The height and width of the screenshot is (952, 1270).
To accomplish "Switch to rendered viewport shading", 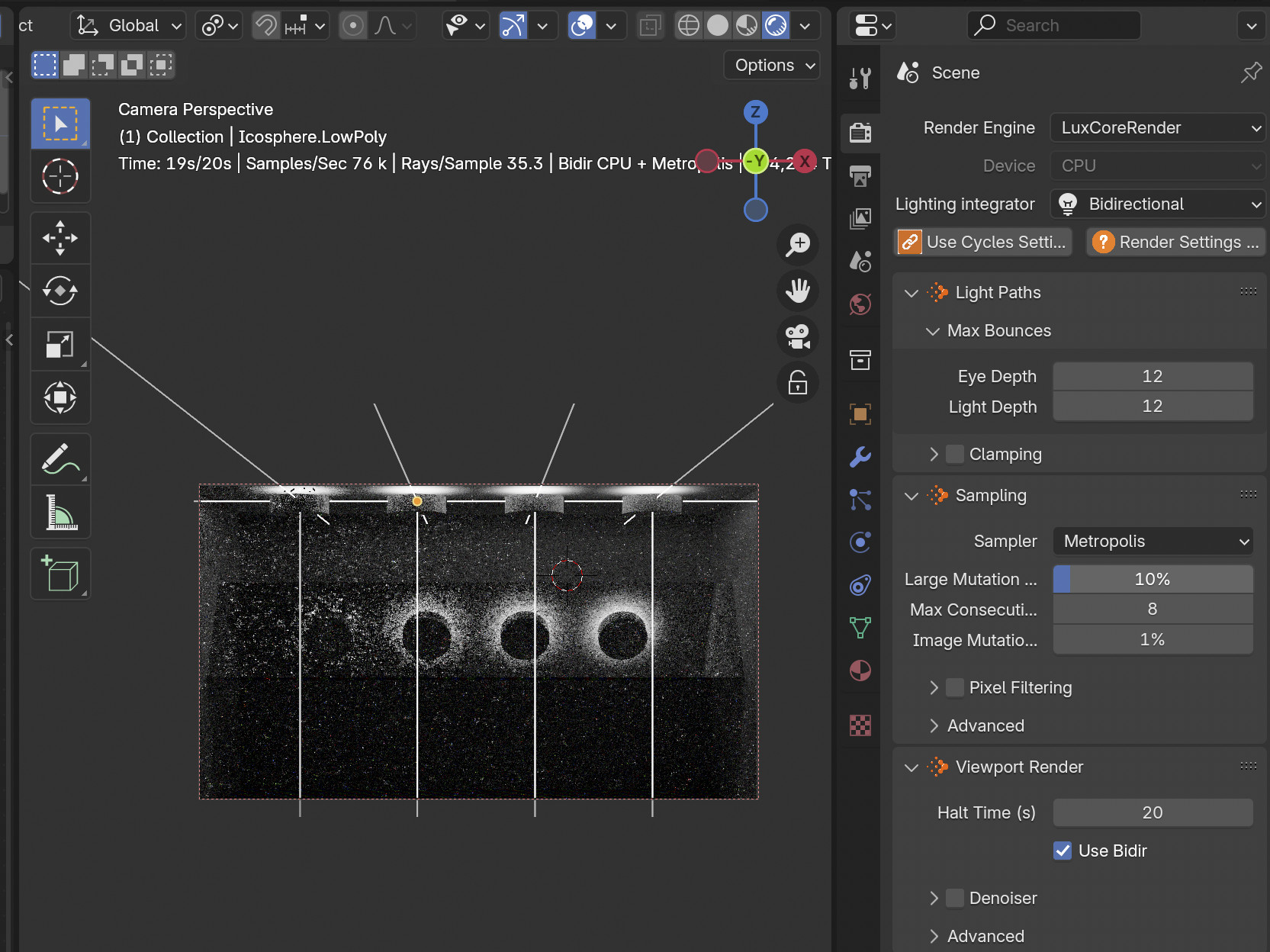I will pyautogui.click(x=776, y=26).
